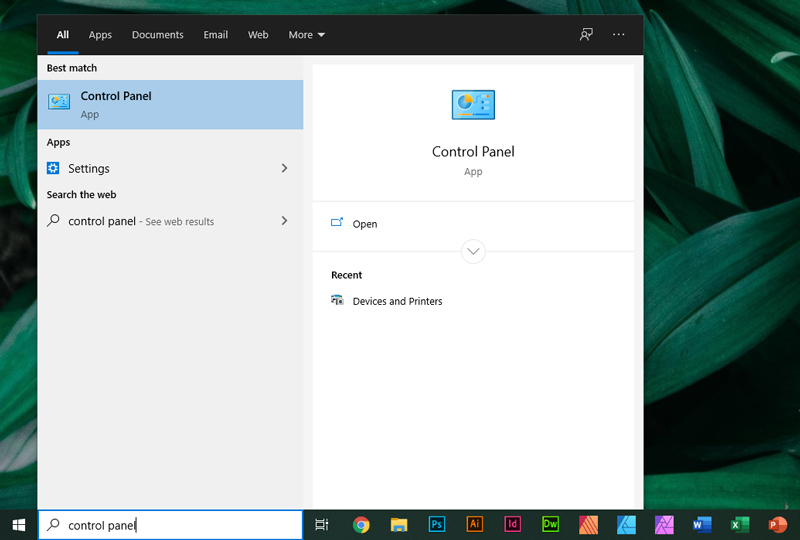
Task: Open the Settings app result
Action: coord(170,168)
